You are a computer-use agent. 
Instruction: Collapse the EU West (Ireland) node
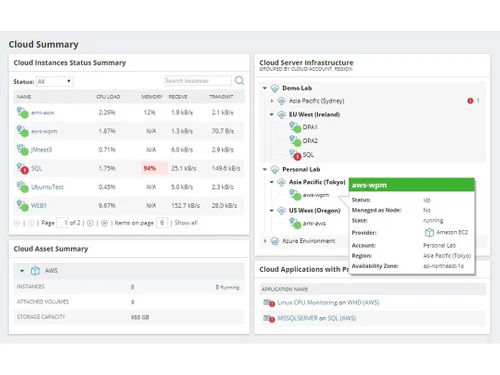[272, 114]
